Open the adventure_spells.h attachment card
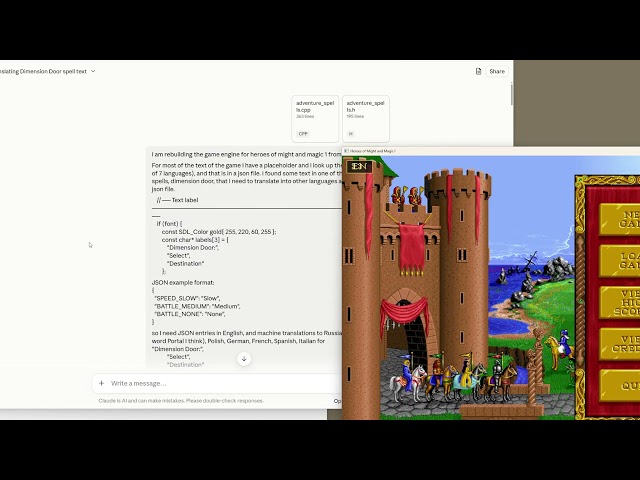Viewport: 640px width, 480px height. coord(366,119)
